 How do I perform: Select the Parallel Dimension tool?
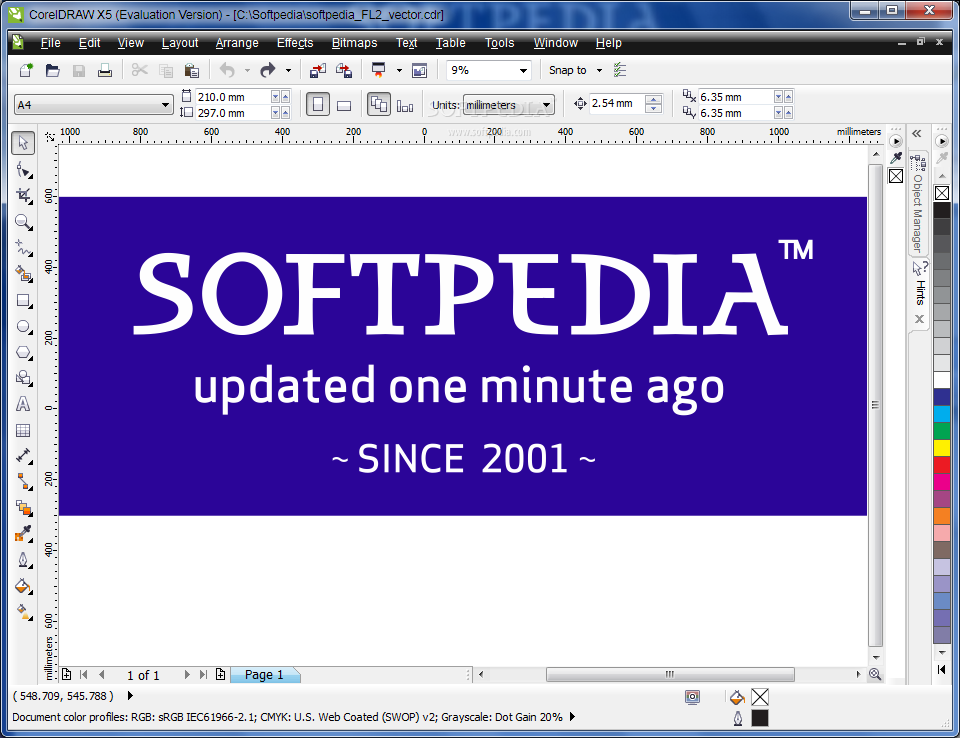coord(23,456)
